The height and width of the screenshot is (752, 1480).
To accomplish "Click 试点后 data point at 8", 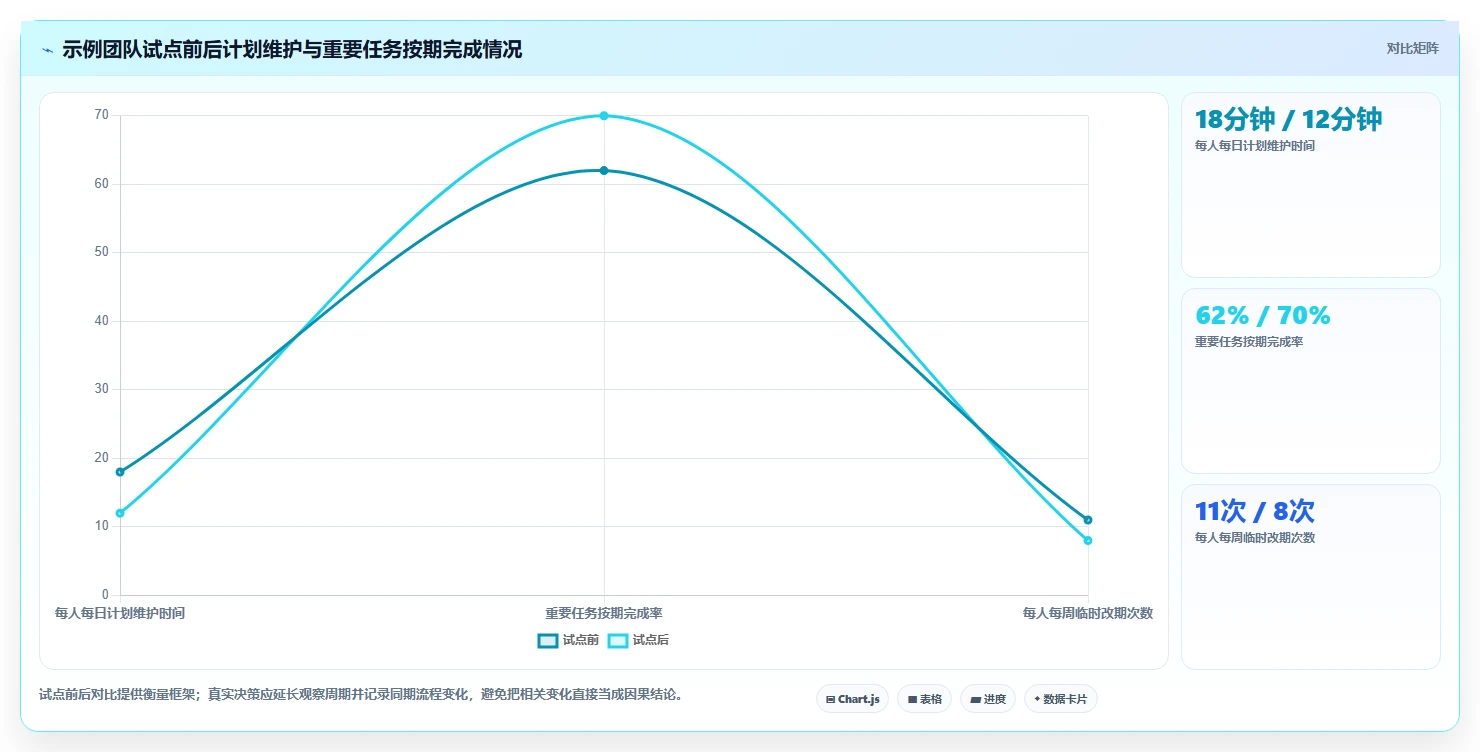I will click(1088, 540).
